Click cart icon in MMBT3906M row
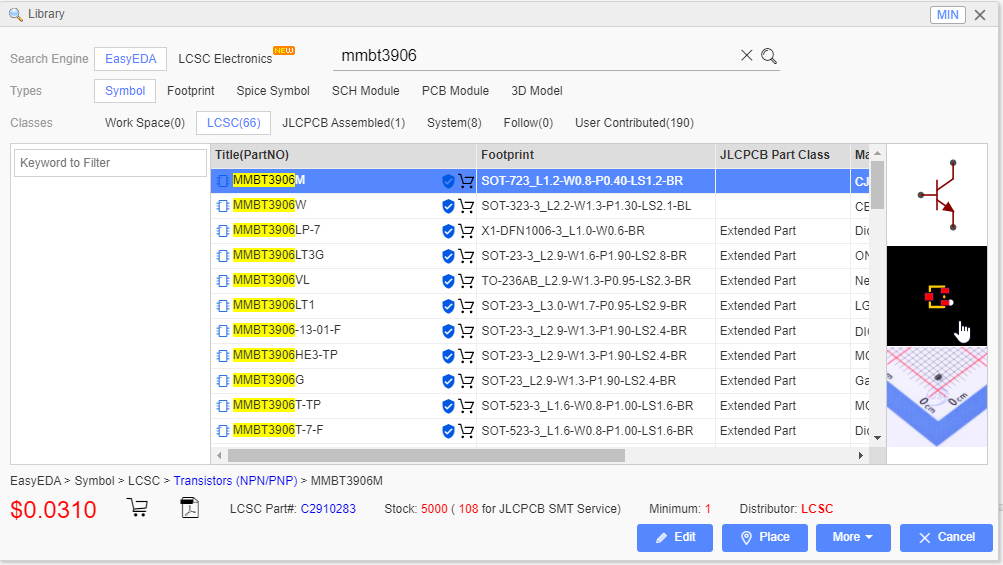Viewport: 1003px width, 565px height. tap(466, 181)
